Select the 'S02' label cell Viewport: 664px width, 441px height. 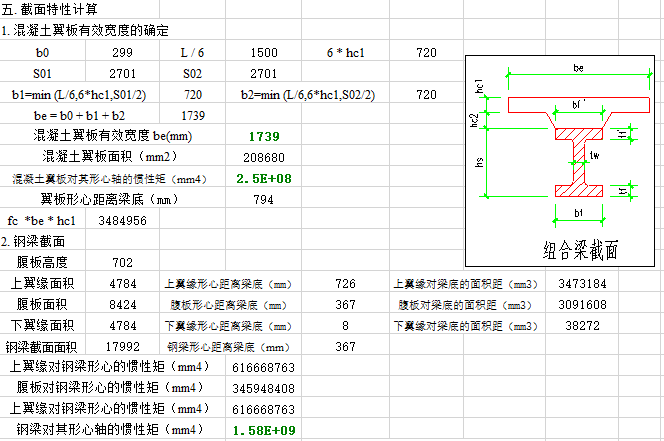pos(192,74)
